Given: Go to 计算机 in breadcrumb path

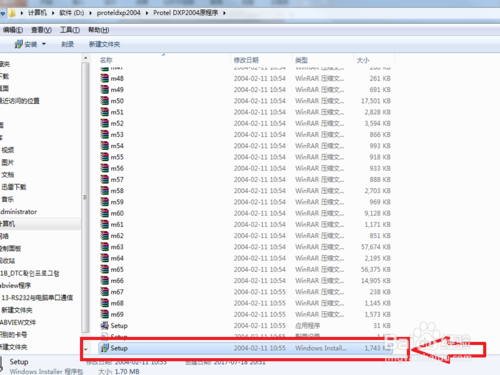Looking at the screenshot, I should (x=37, y=13).
